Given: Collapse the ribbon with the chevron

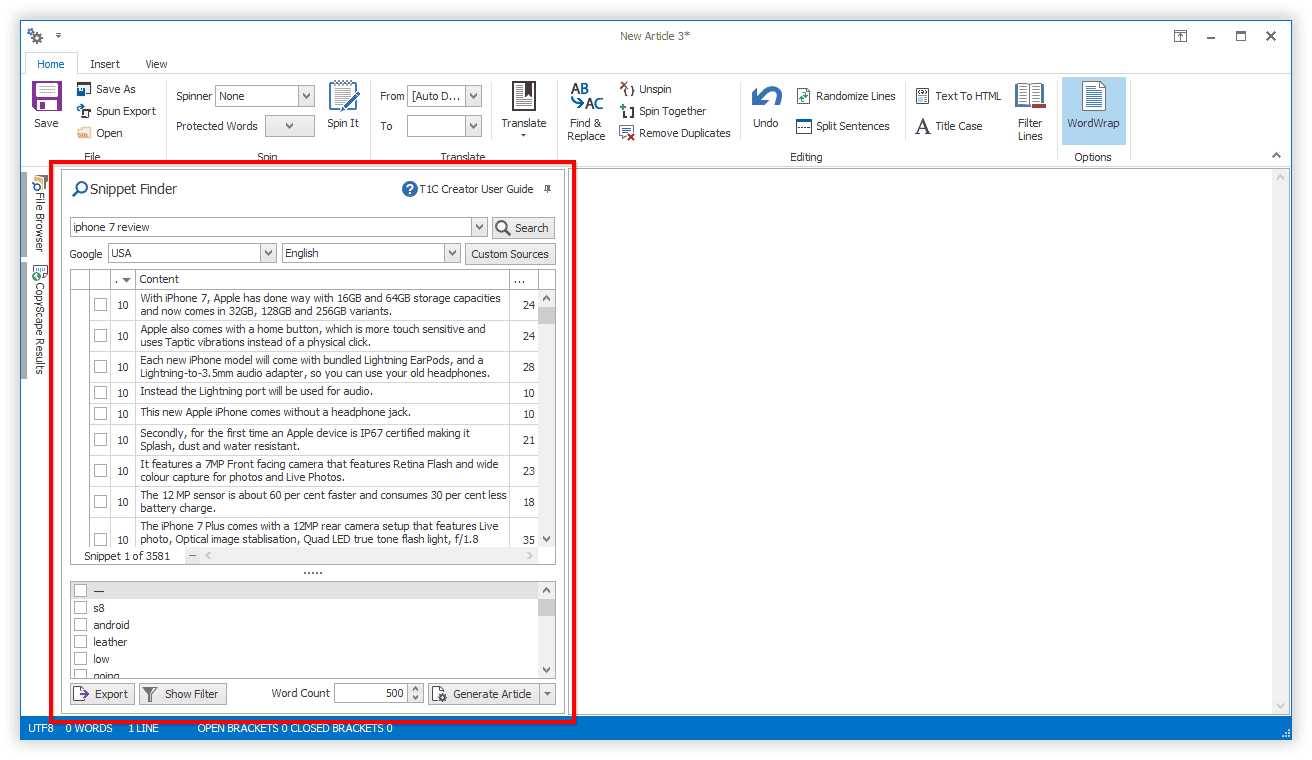Looking at the screenshot, I should click(x=1276, y=156).
